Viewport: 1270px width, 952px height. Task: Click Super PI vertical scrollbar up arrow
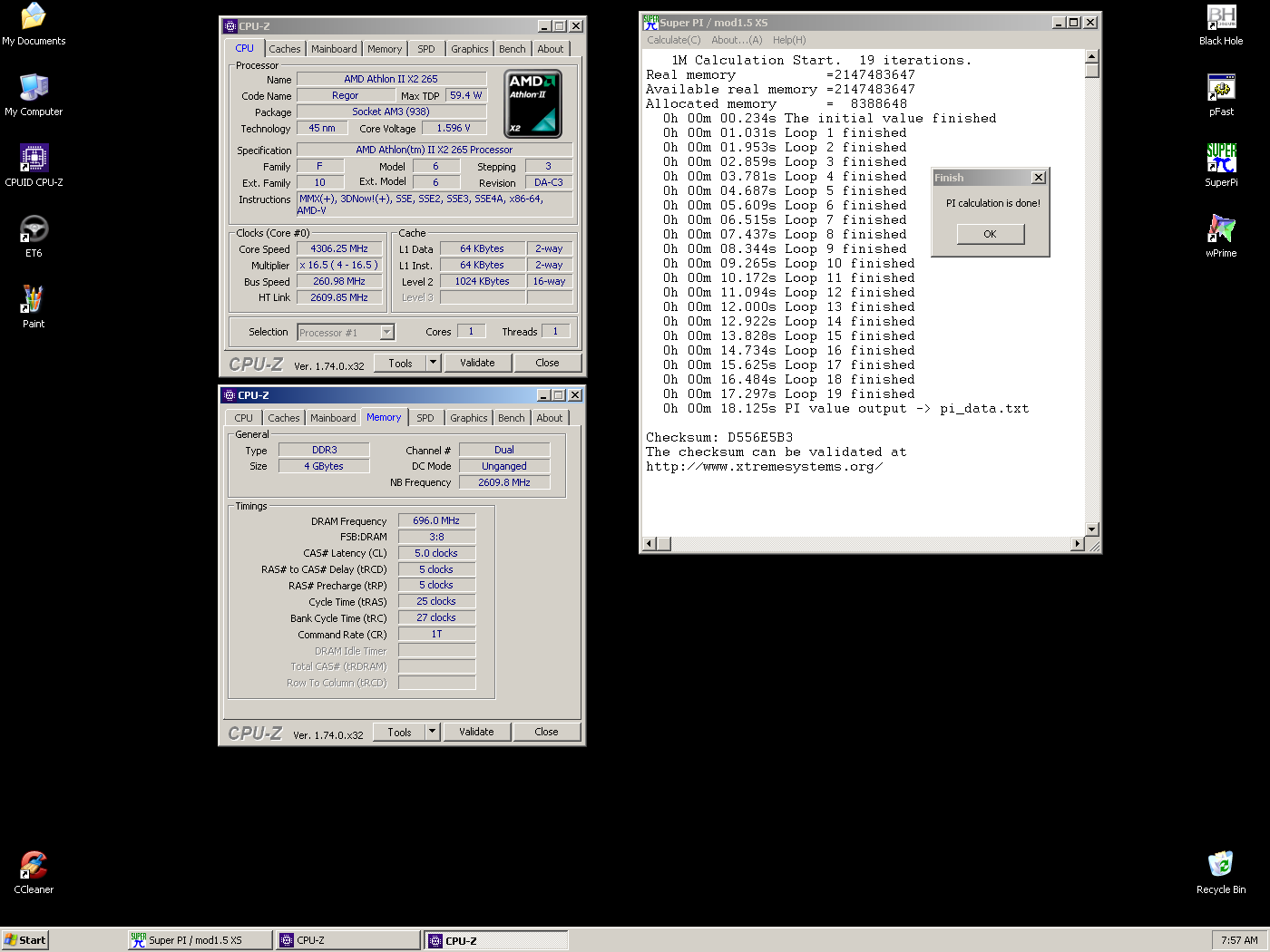(x=1092, y=56)
